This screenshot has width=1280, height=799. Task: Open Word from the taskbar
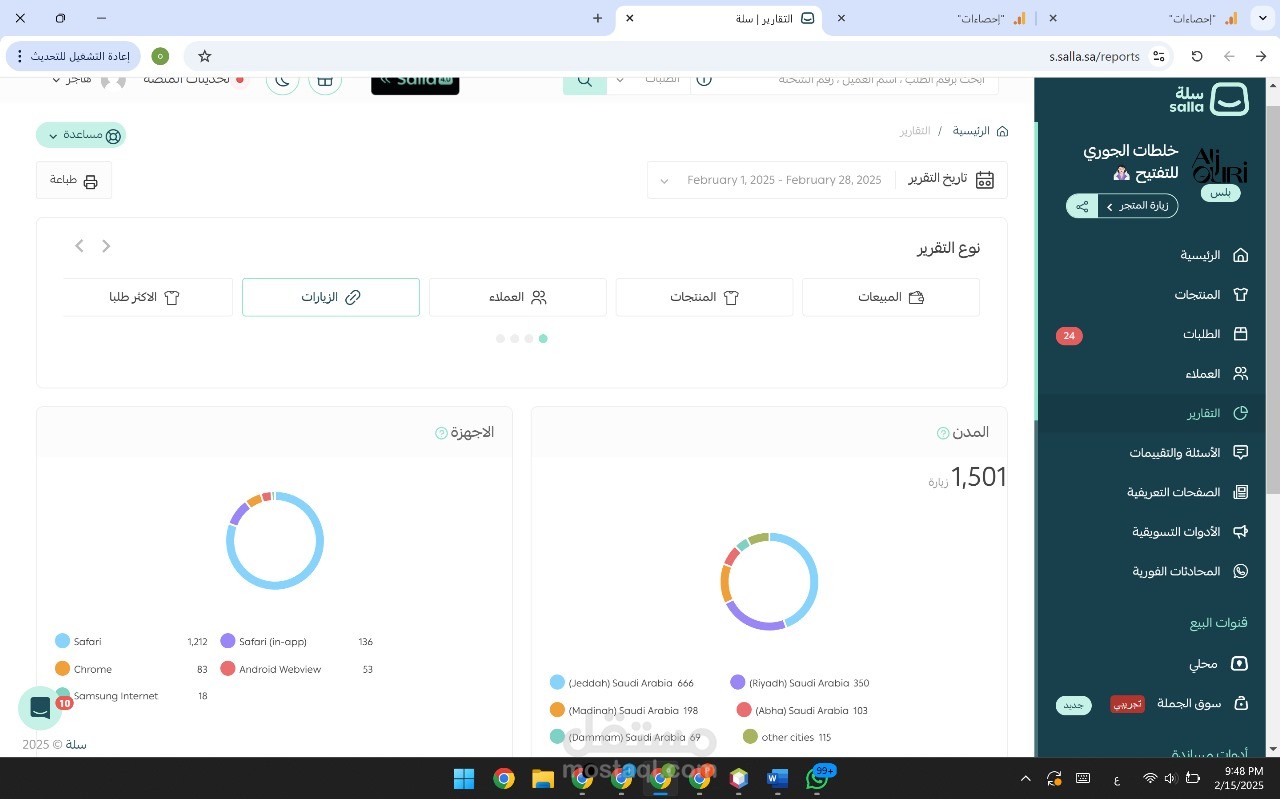click(x=778, y=778)
